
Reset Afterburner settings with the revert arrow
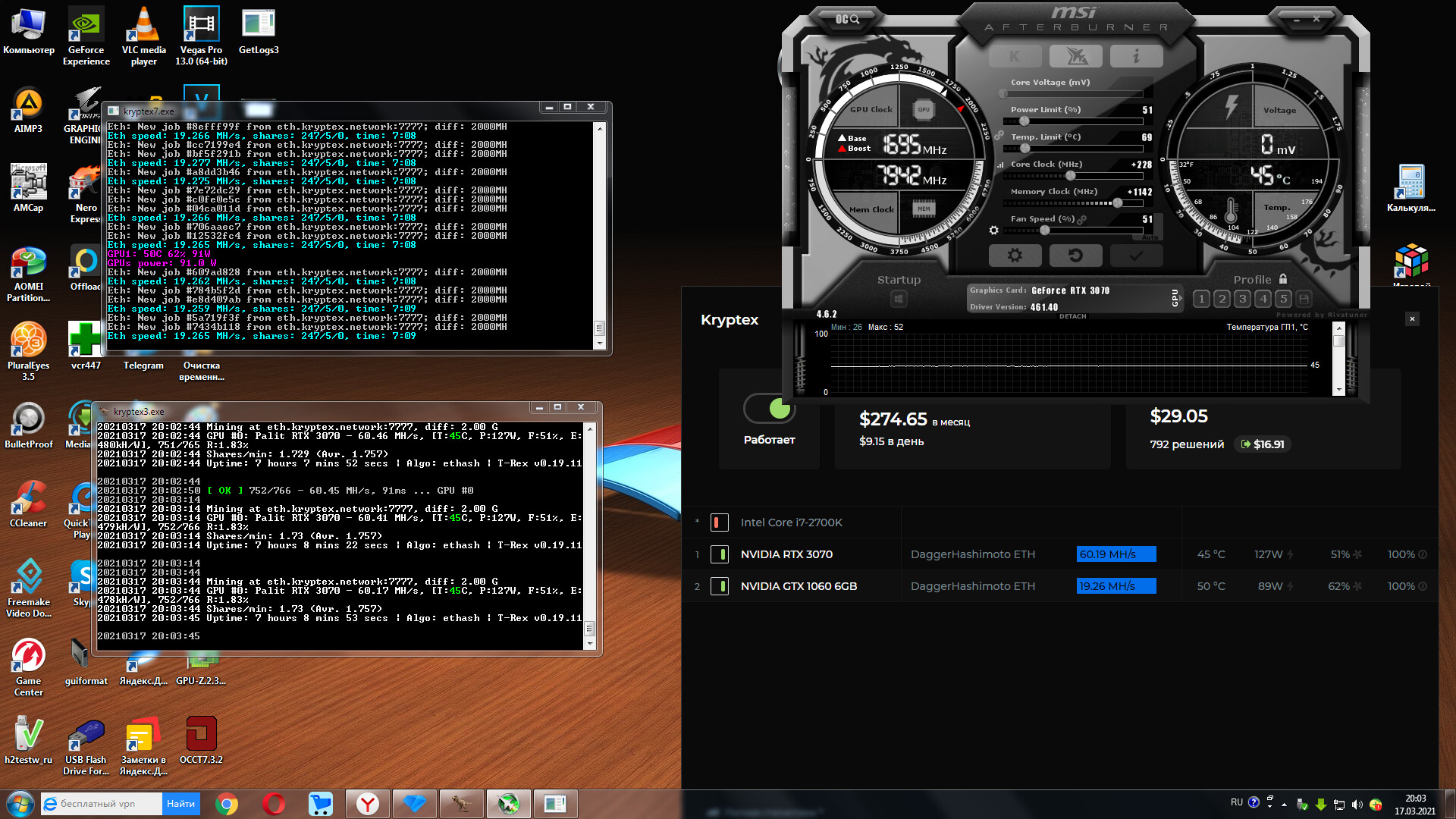[x=1075, y=256]
